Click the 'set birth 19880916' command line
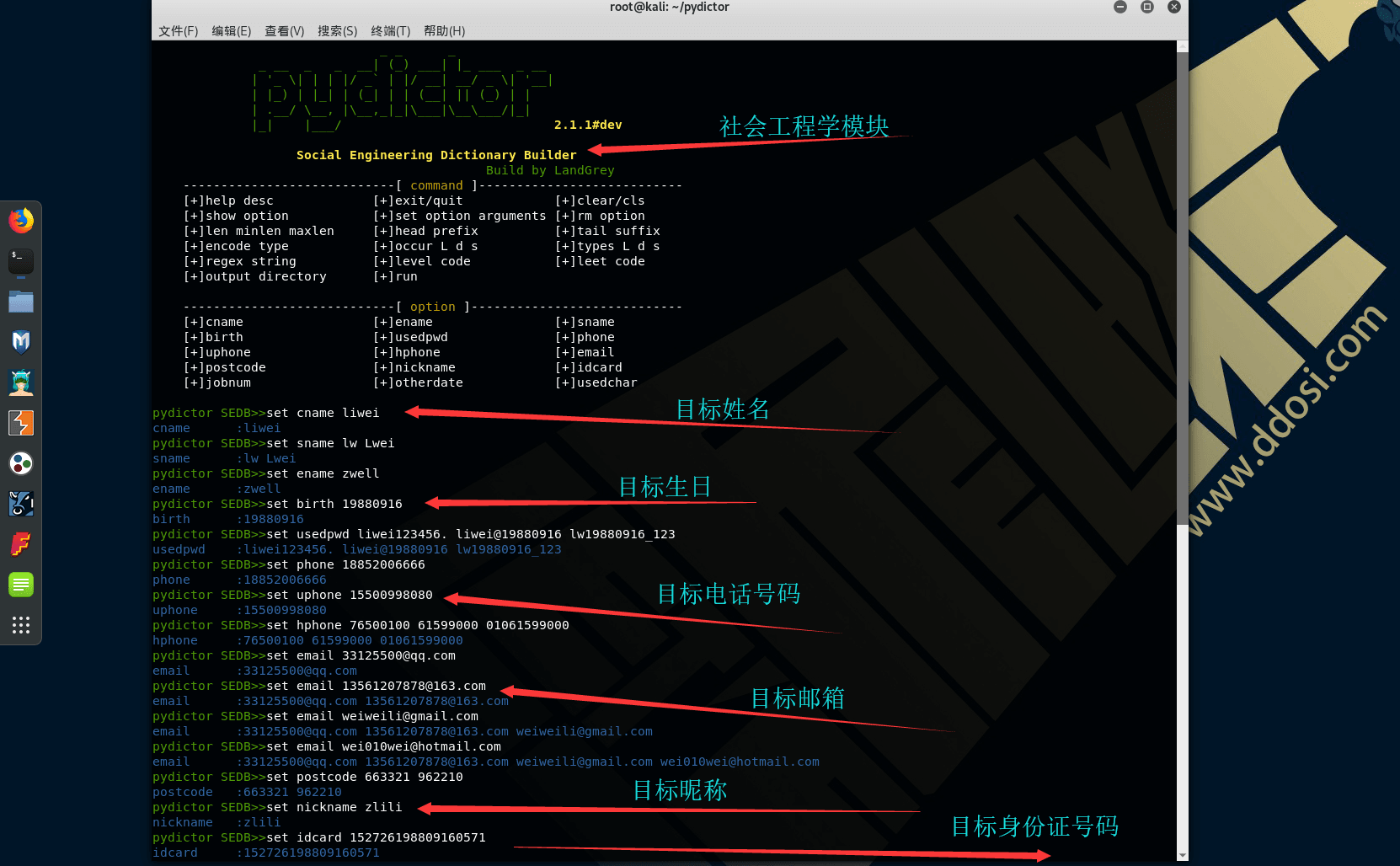 pos(334,504)
